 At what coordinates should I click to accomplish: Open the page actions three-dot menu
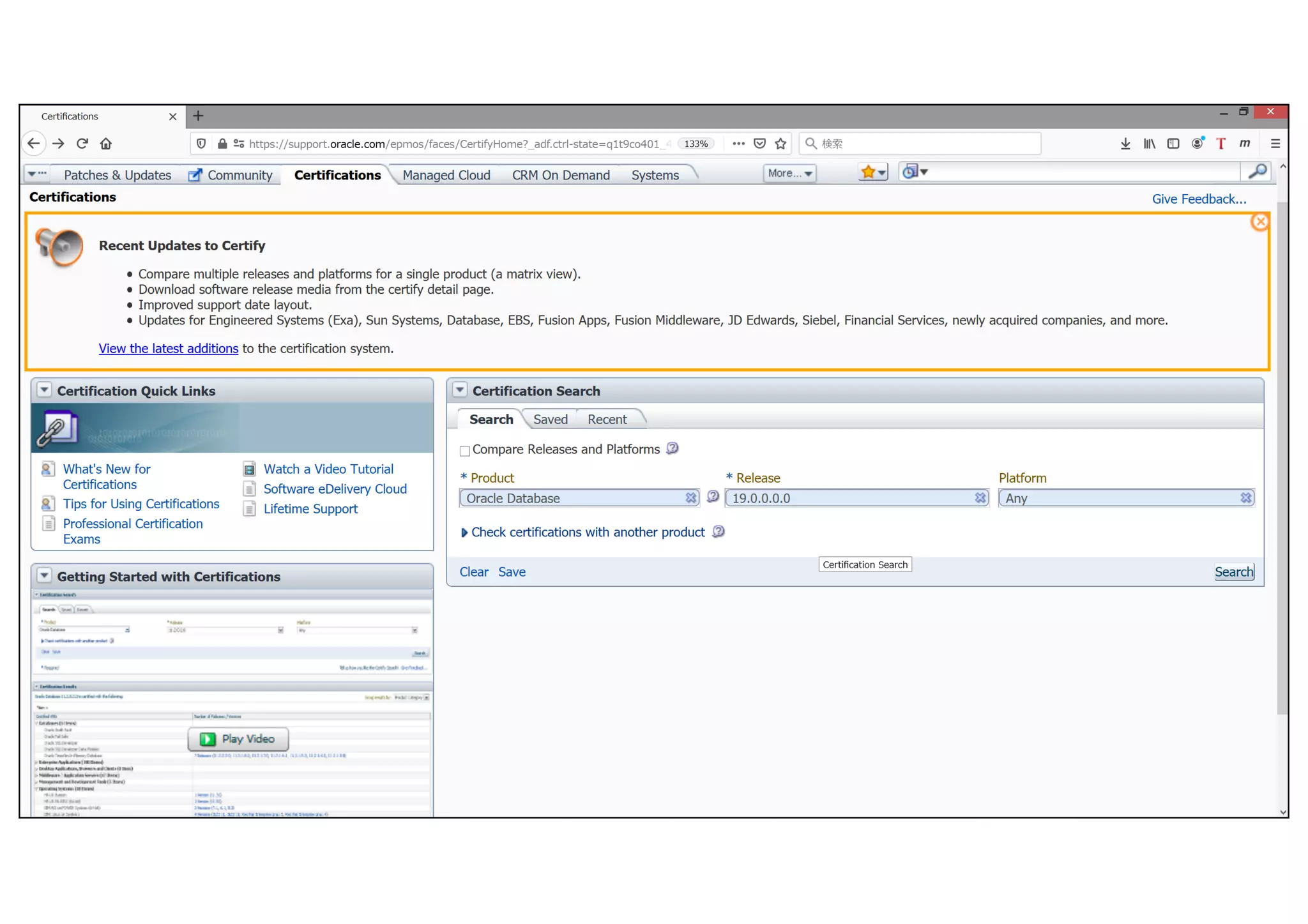[x=738, y=144]
